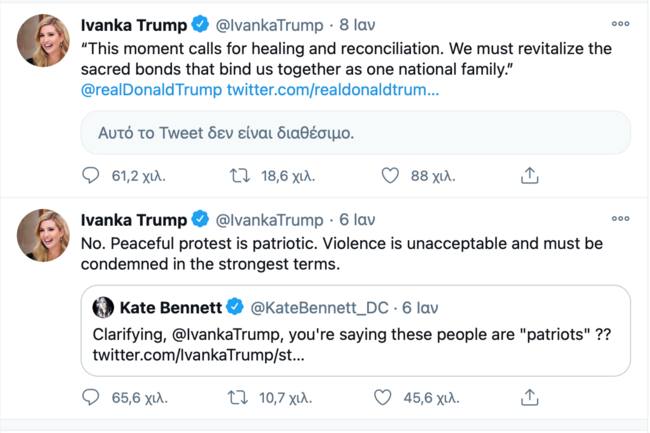Click the Kate Bennett quoted tweet avatar
The width and height of the screenshot is (650, 433).
[x=103, y=307]
